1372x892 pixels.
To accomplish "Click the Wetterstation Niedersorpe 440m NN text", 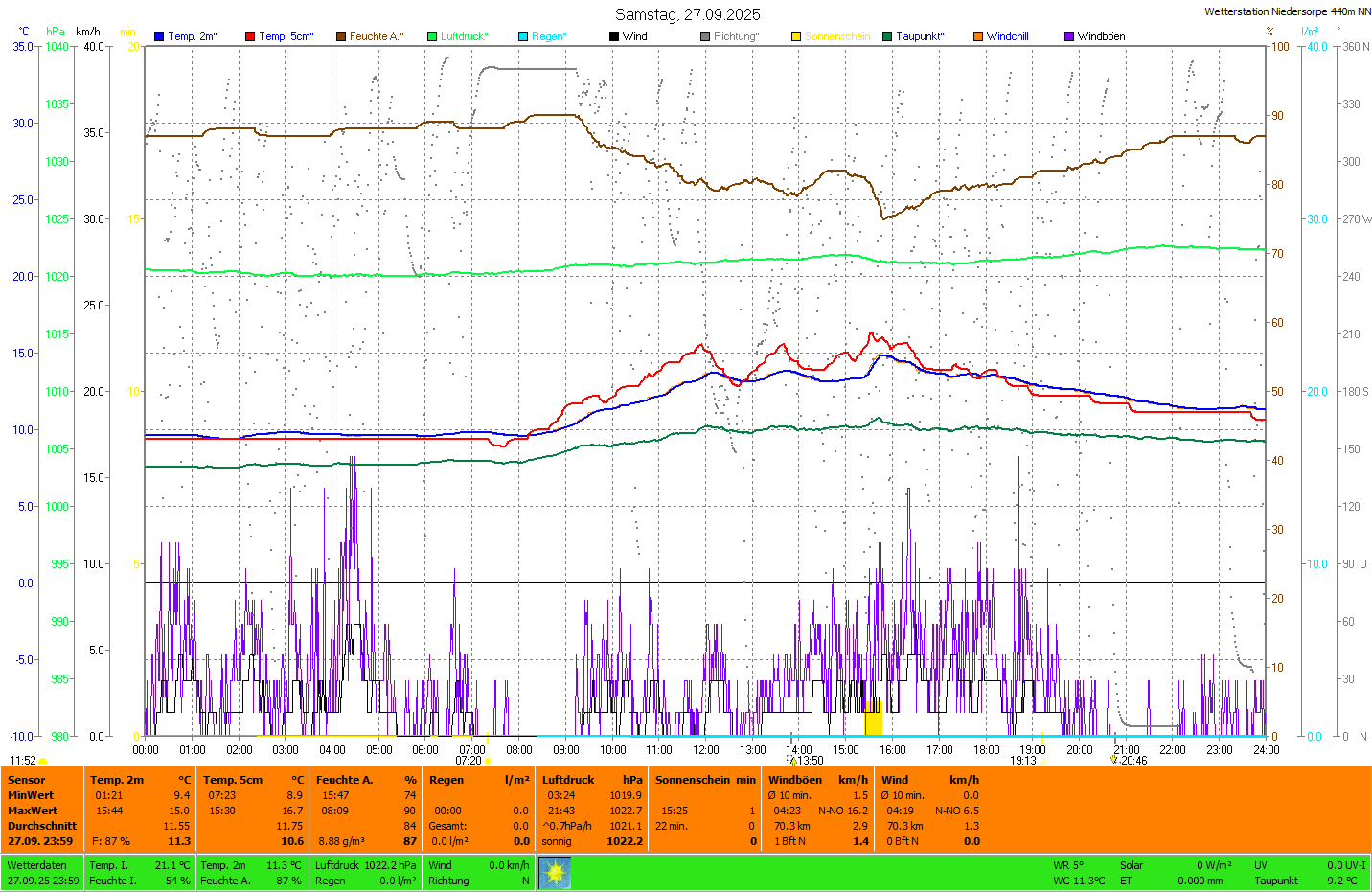I will (x=1287, y=11).
